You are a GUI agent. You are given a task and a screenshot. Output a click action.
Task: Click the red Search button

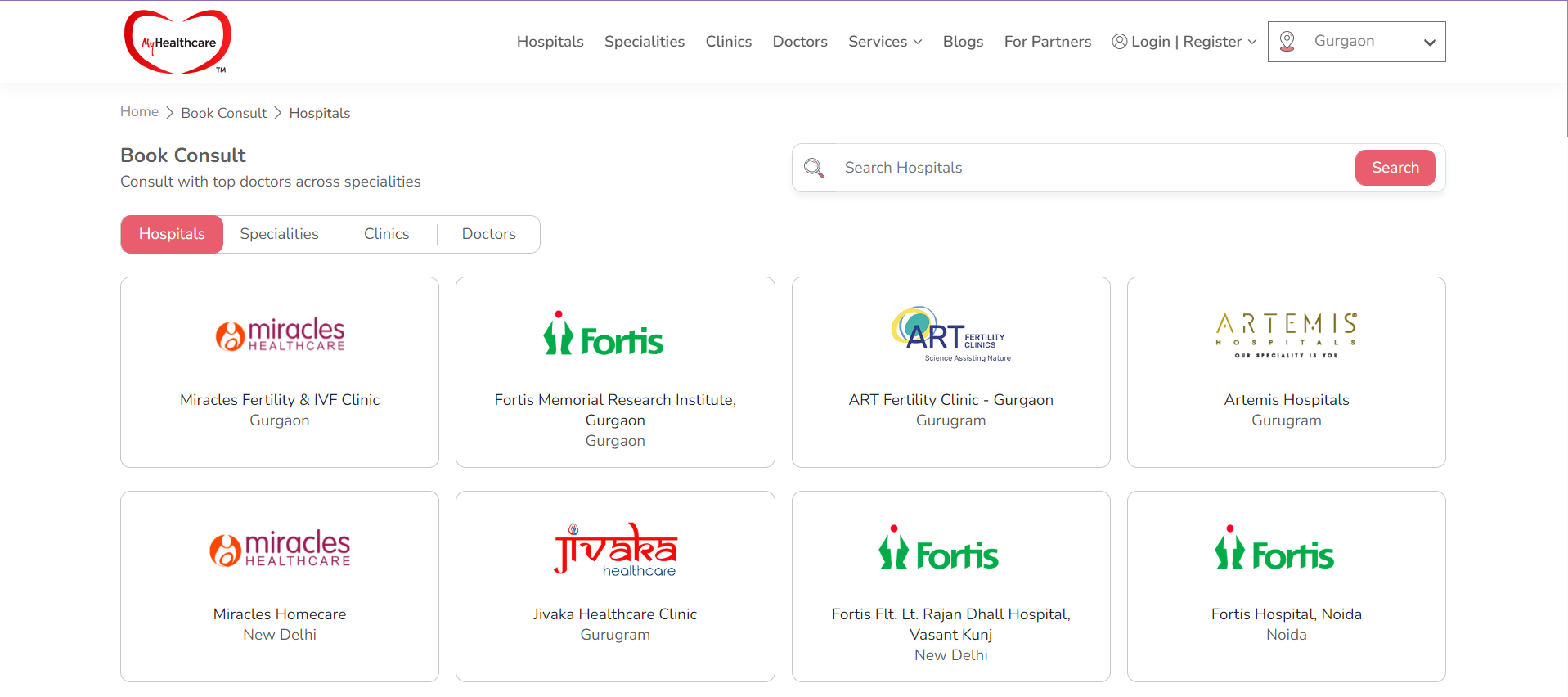click(x=1395, y=168)
